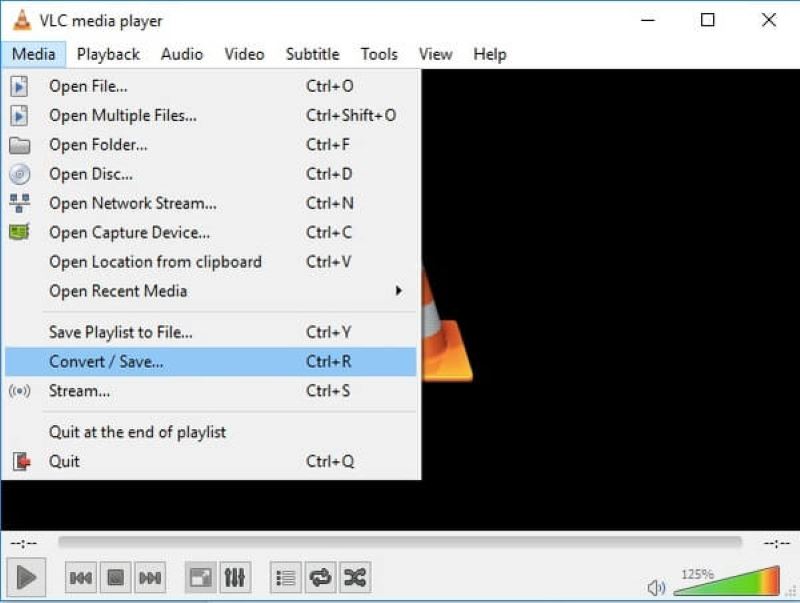
Task: Skip to the previous track
Action: pyautogui.click(x=80, y=577)
